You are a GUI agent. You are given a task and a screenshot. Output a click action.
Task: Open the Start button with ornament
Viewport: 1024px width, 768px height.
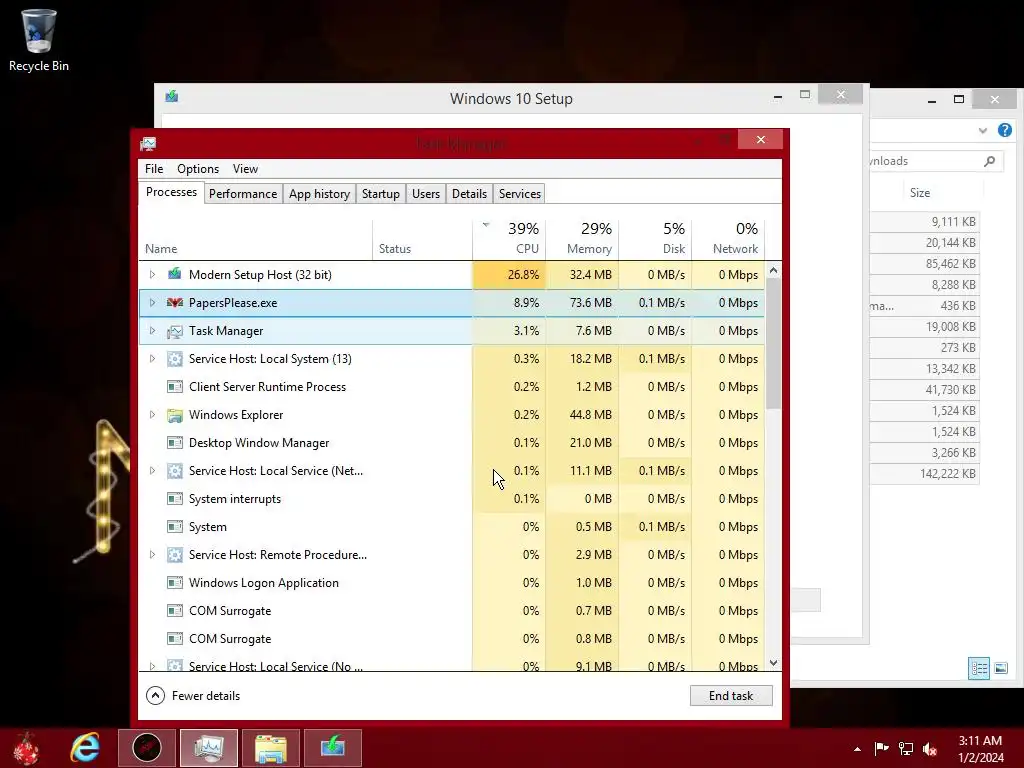[x=25, y=748]
